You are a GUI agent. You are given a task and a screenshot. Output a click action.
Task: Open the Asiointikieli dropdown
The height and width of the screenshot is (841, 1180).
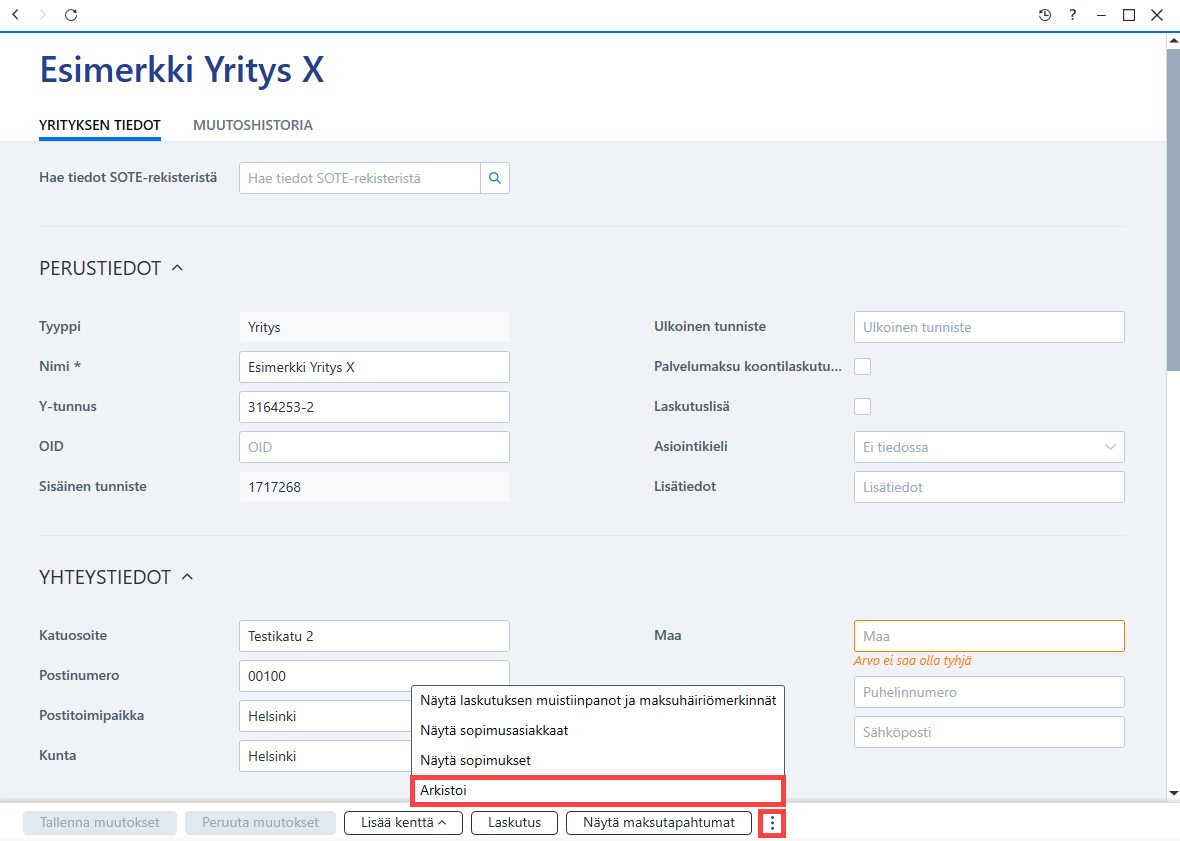[989, 447]
